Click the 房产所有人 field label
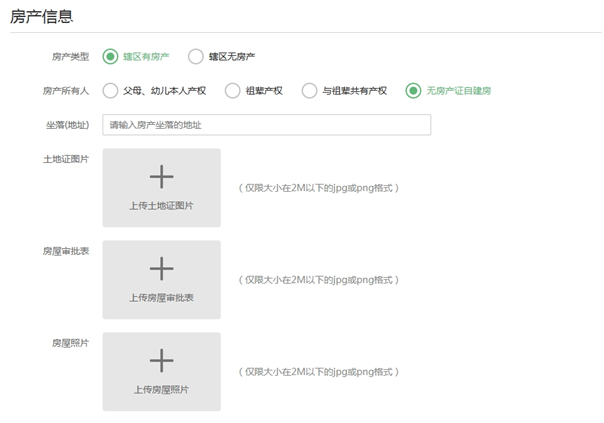Image resolution: width=604 pixels, height=423 pixels. [x=66, y=91]
